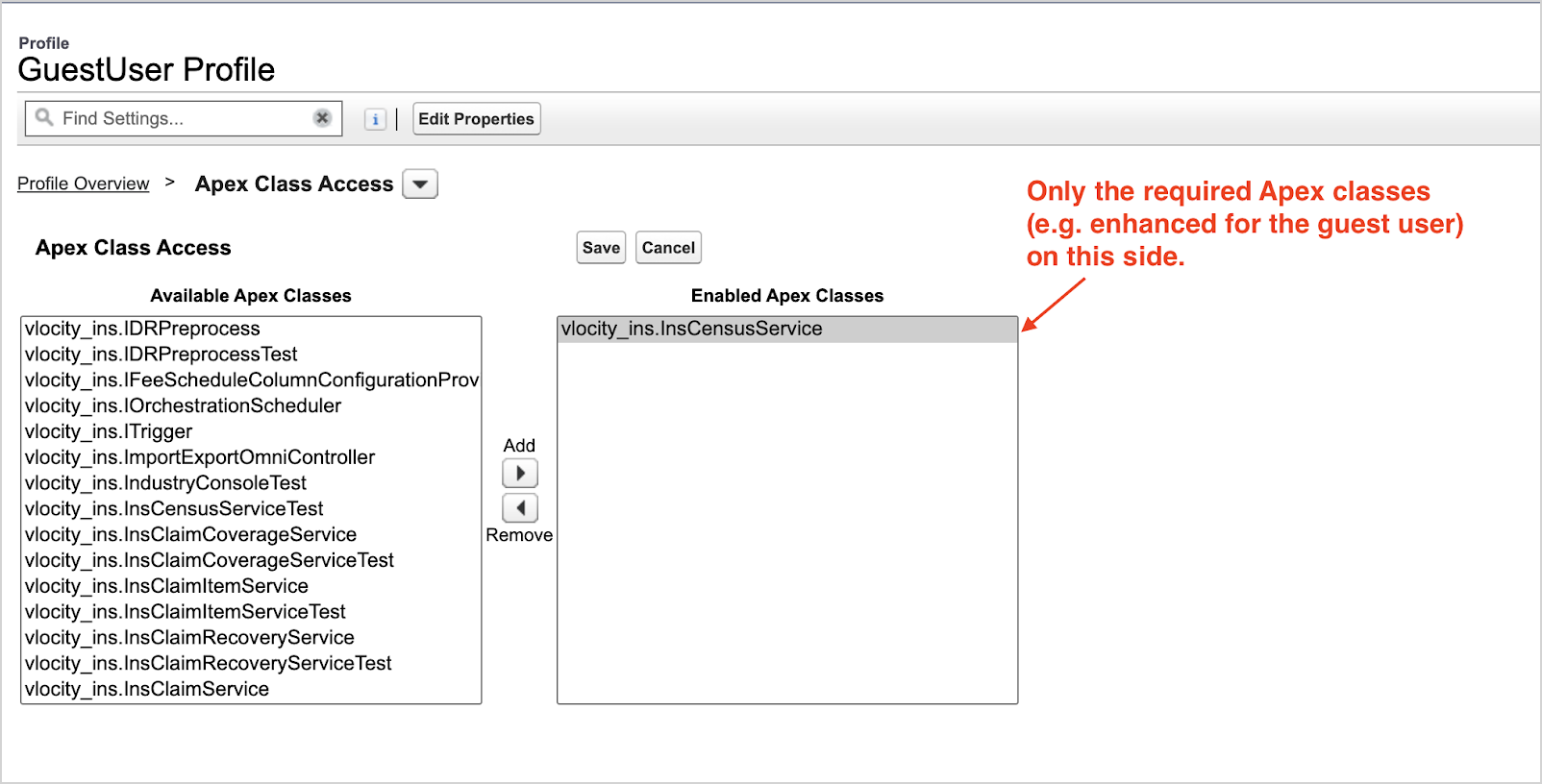Select vlocity_ins.InsClaimRecoveryService class
Viewport: 1542px width, 784px height.
(x=251, y=637)
